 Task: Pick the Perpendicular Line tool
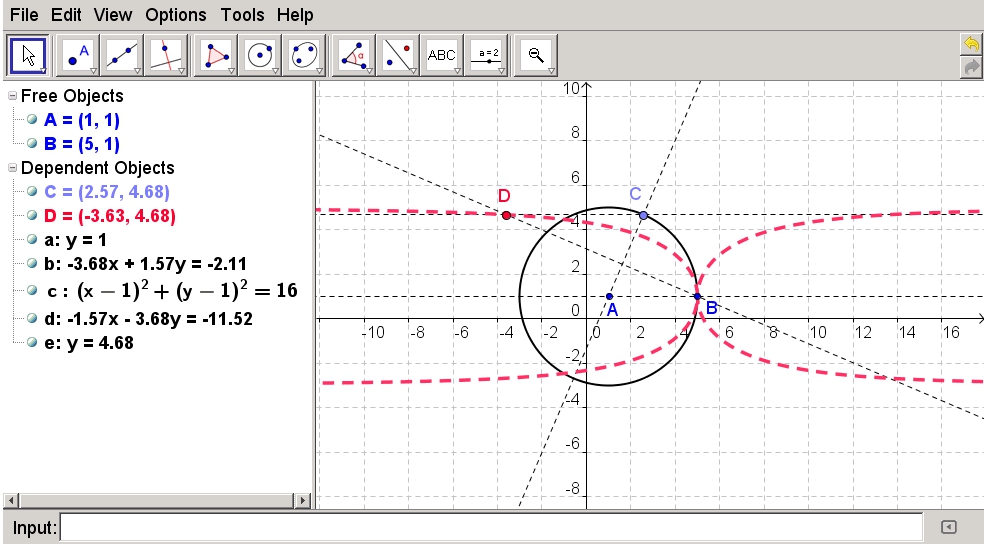click(x=167, y=55)
